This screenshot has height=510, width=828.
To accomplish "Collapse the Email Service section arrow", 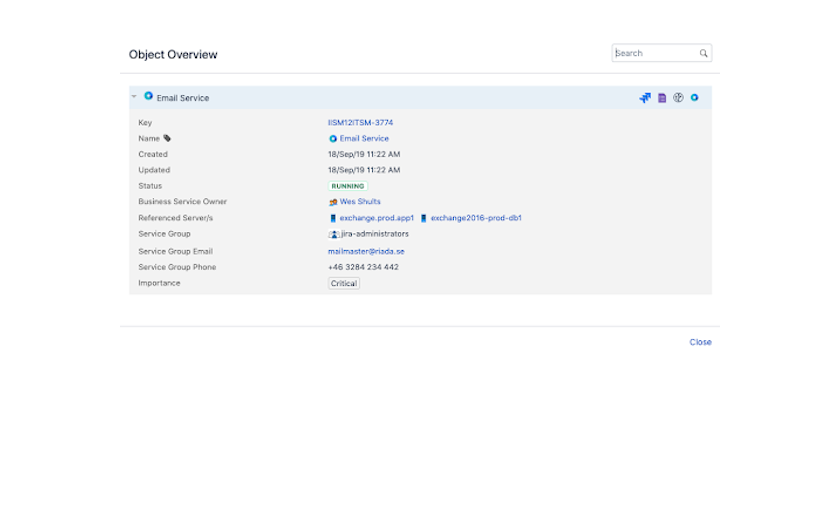I will [x=134, y=97].
